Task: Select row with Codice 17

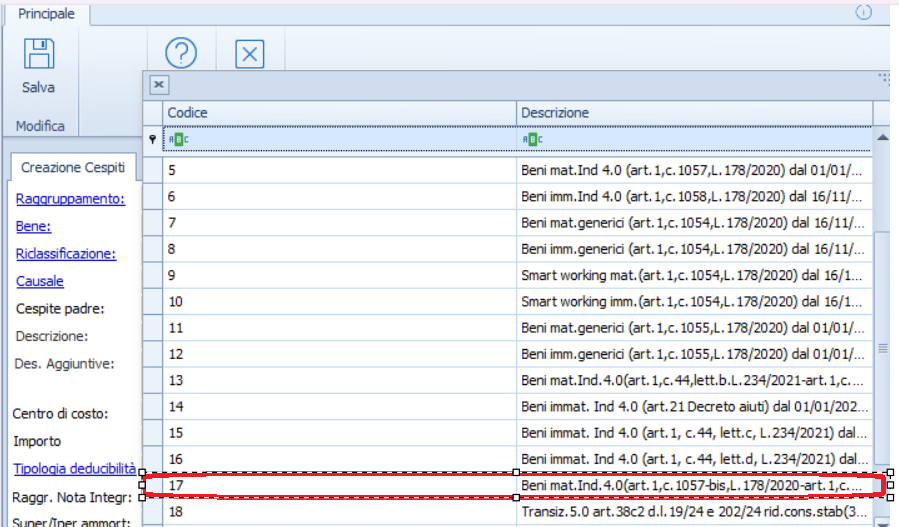Action: [x=340, y=485]
